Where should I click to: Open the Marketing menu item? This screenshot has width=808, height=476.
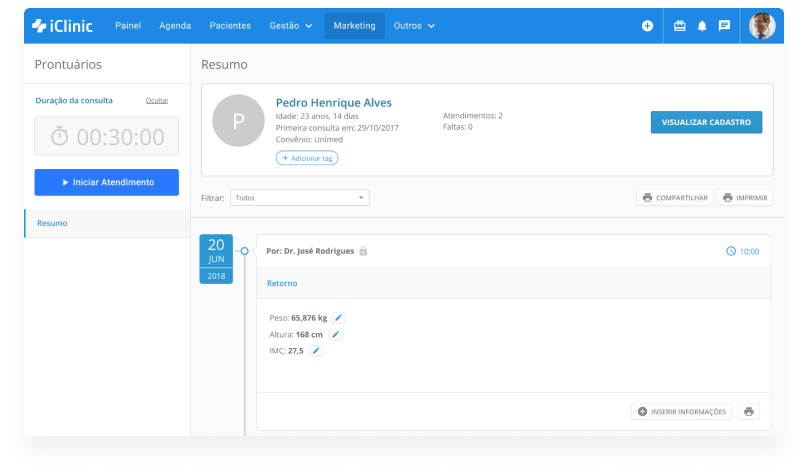[x=354, y=26]
